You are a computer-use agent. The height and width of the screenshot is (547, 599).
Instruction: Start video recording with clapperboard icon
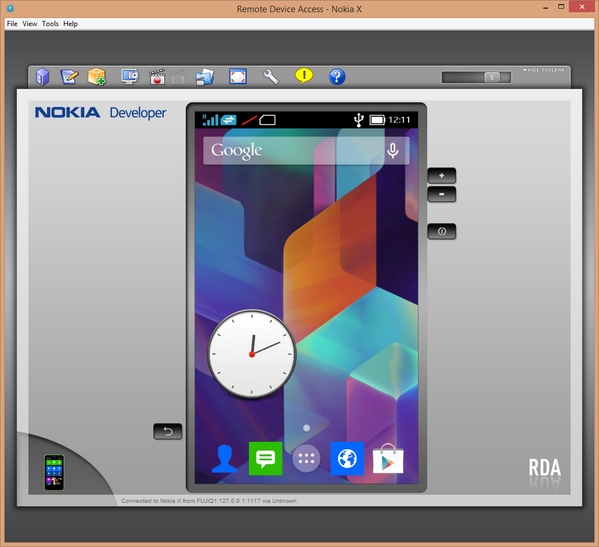[157, 76]
